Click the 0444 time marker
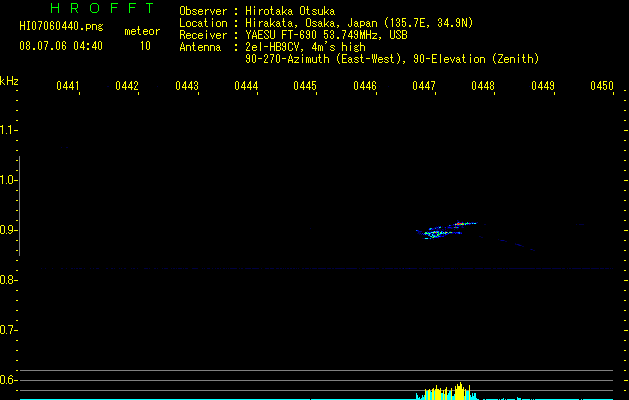 [x=246, y=86]
